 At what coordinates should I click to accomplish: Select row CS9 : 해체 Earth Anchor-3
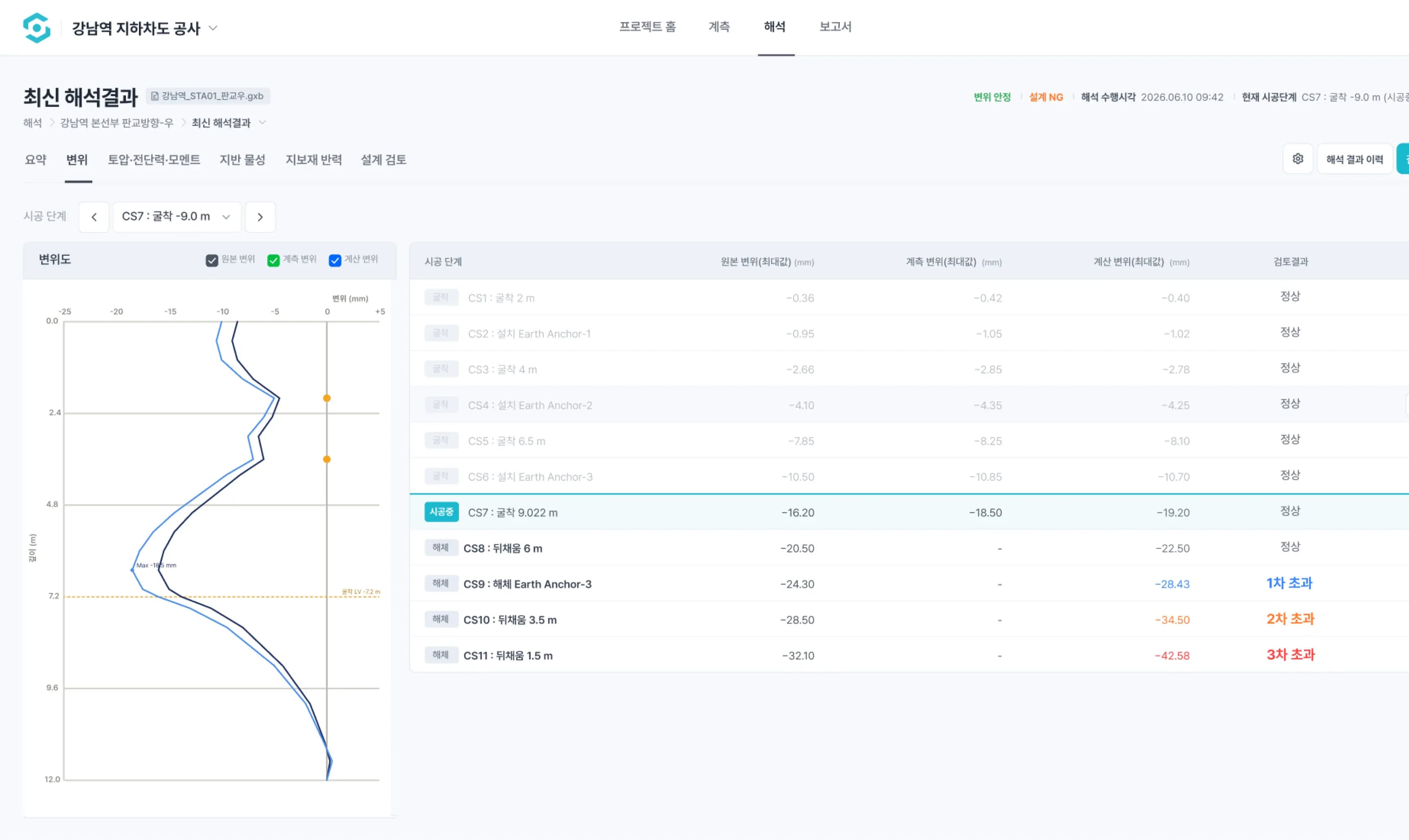point(909,583)
